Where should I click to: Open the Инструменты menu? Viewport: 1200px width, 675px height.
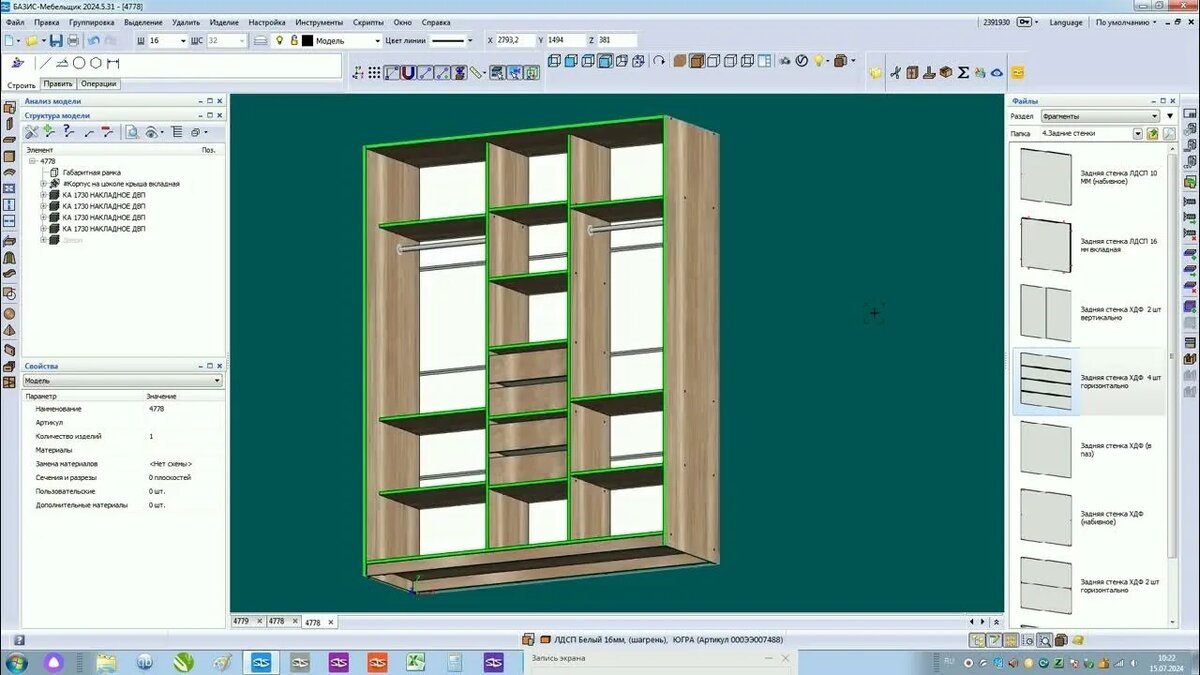click(x=320, y=21)
